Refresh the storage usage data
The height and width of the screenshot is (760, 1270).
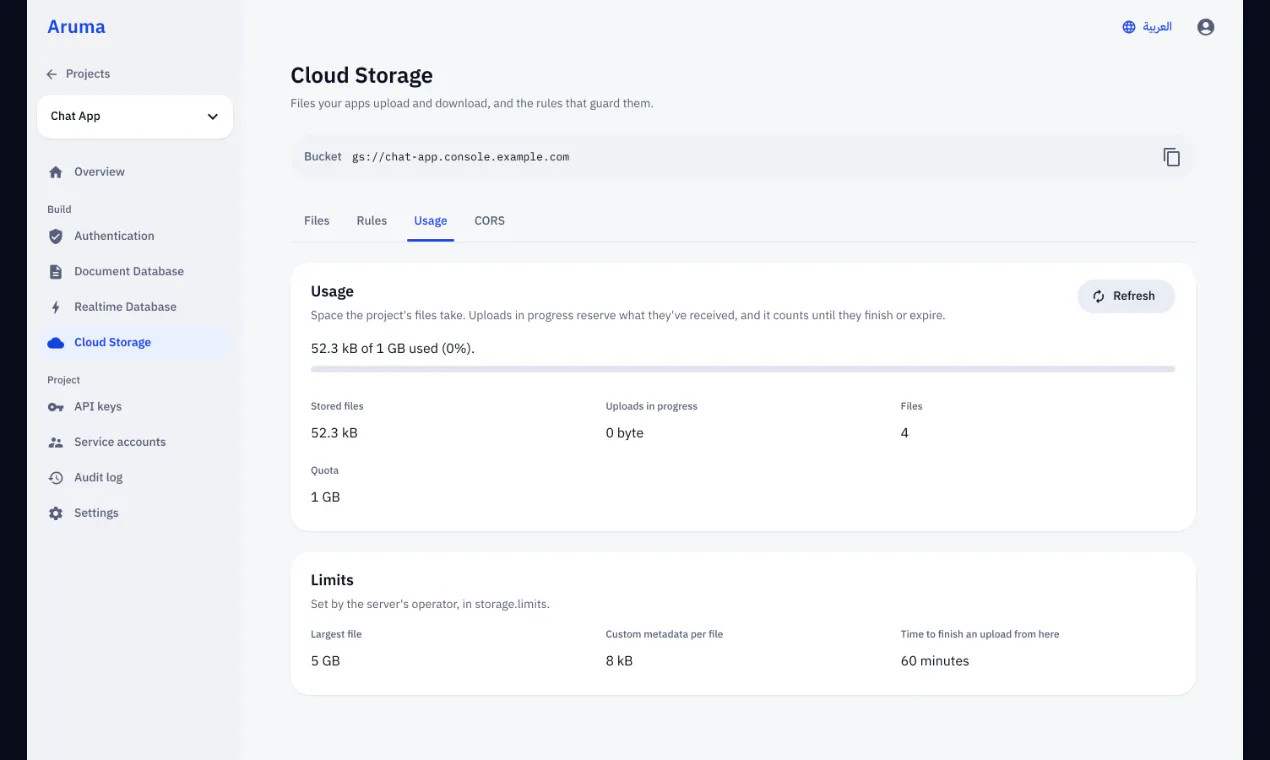pos(1126,296)
